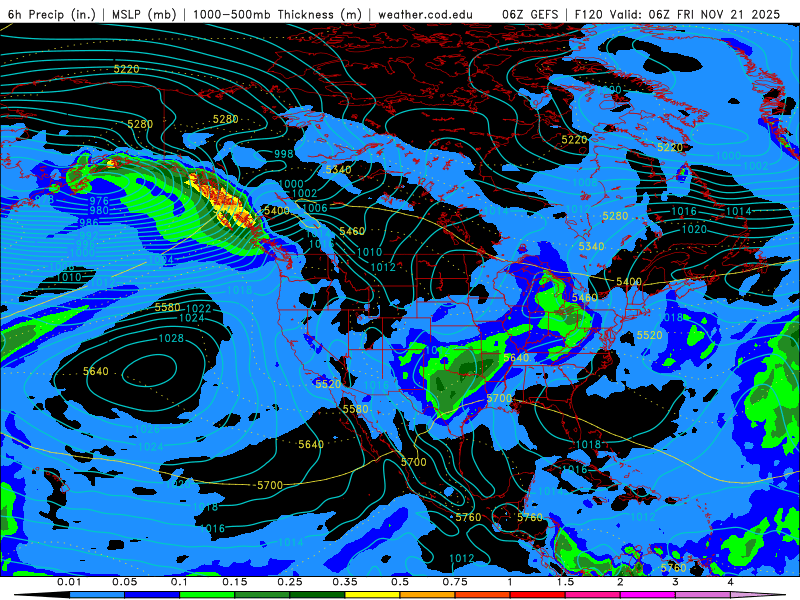Click the 0.5 legend value
Image resolution: width=800 pixels, height=600 pixels.
(x=400, y=582)
